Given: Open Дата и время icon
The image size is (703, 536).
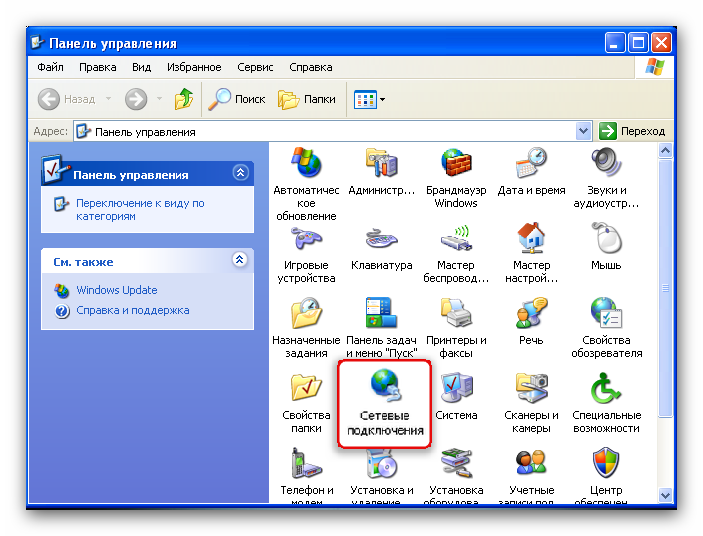Looking at the screenshot, I should 531,163.
